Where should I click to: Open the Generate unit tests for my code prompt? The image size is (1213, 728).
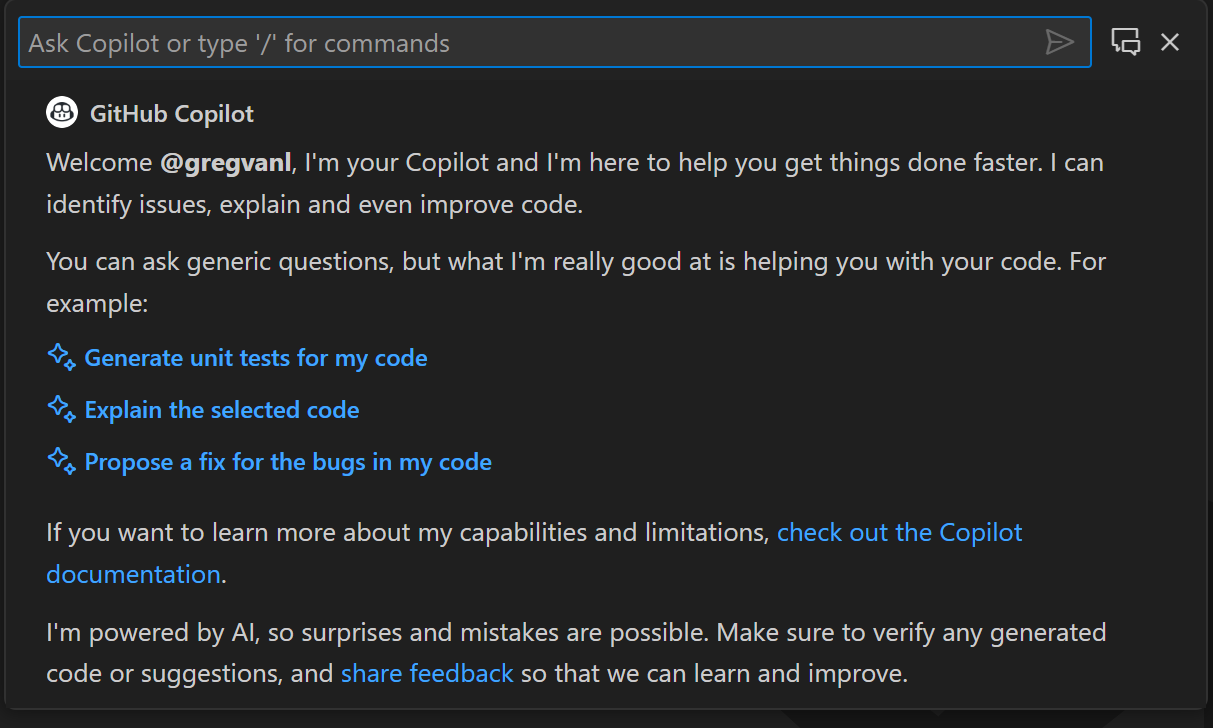[256, 357]
